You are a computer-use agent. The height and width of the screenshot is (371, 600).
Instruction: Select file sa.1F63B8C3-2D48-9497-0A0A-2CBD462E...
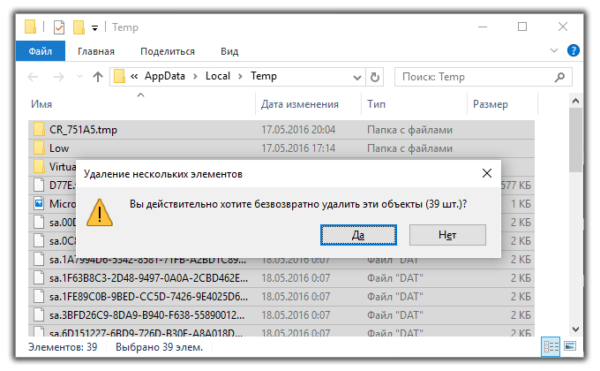(x=281, y=278)
